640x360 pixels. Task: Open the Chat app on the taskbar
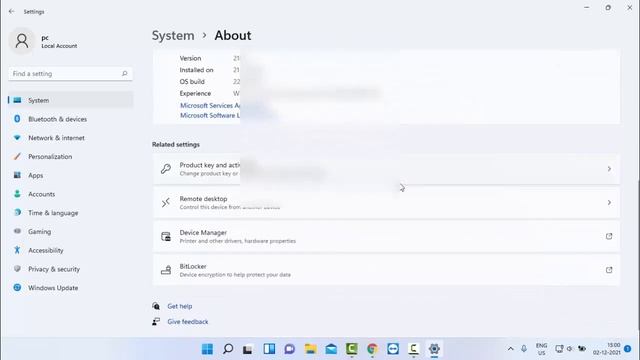[290, 349]
